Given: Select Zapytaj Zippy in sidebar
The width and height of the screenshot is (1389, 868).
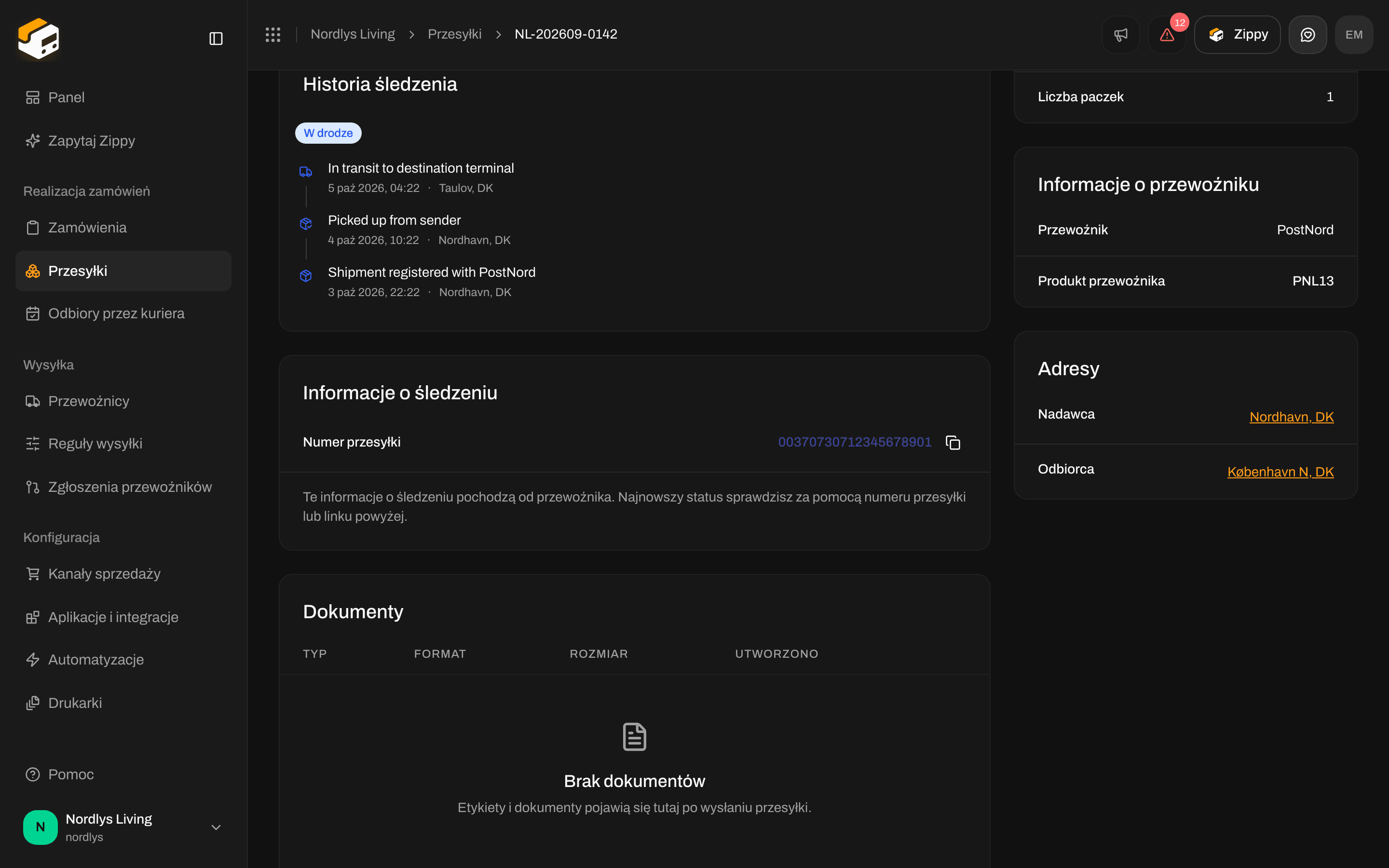Looking at the screenshot, I should pyautogui.click(x=123, y=141).
